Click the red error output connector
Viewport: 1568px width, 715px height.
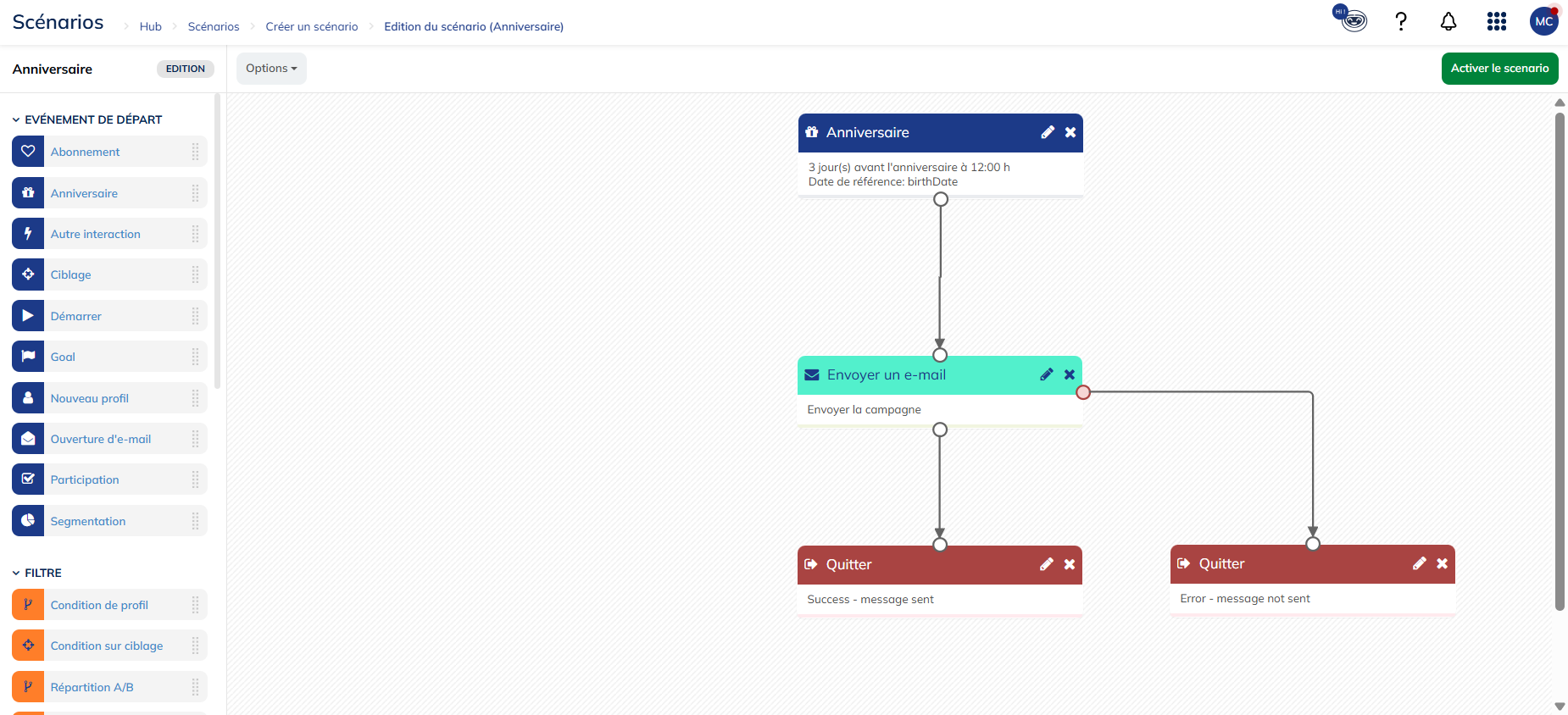point(1083,392)
